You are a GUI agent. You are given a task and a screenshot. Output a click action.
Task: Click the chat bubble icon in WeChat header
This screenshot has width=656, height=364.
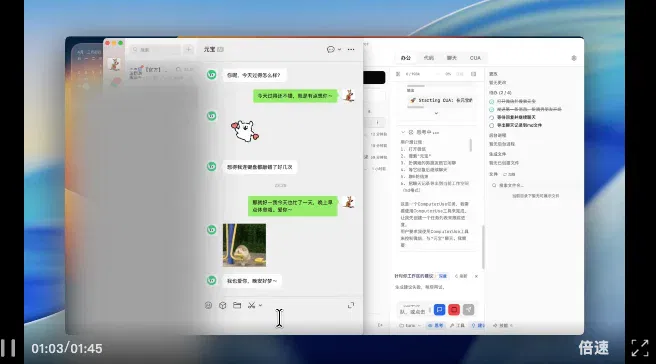coord(331,49)
